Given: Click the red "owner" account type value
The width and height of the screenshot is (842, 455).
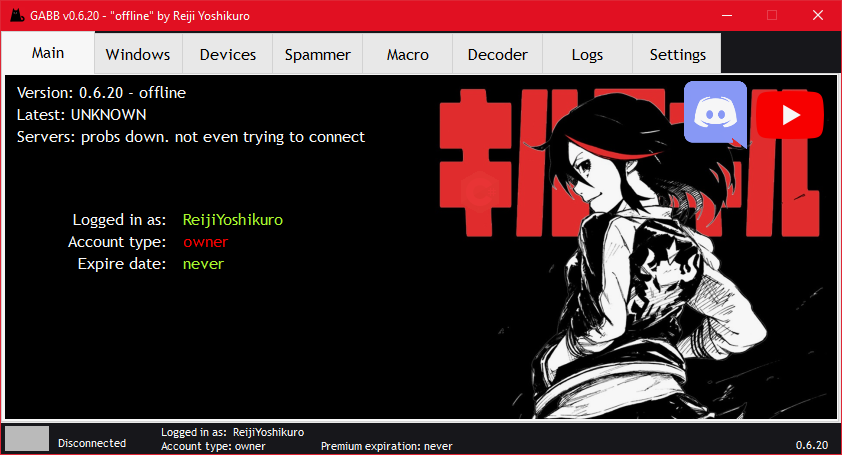Looking at the screenshot, I should [205, 242].
